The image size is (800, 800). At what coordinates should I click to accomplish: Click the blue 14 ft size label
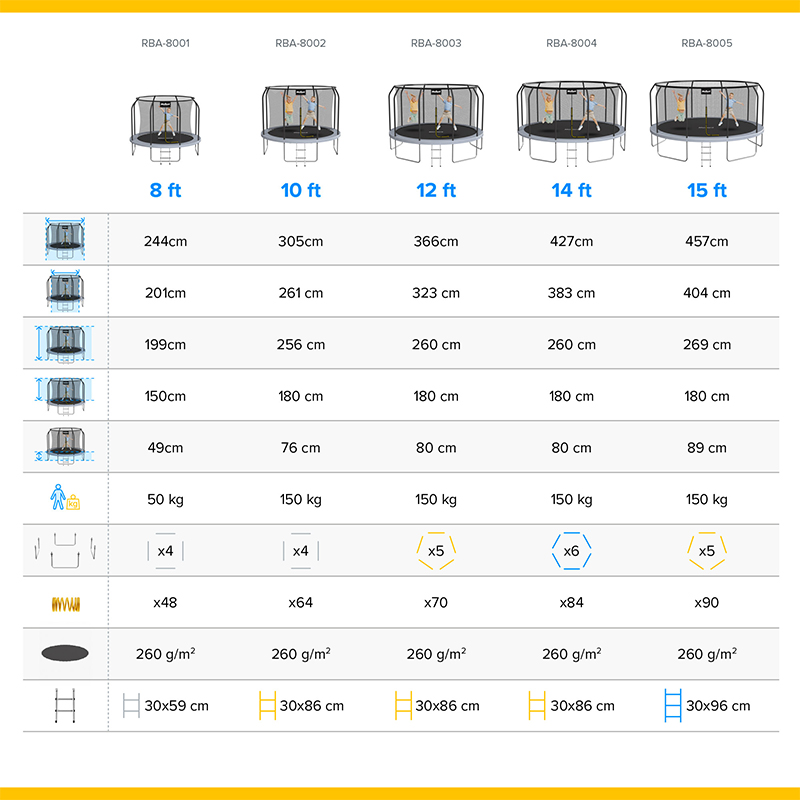(571, 190)
